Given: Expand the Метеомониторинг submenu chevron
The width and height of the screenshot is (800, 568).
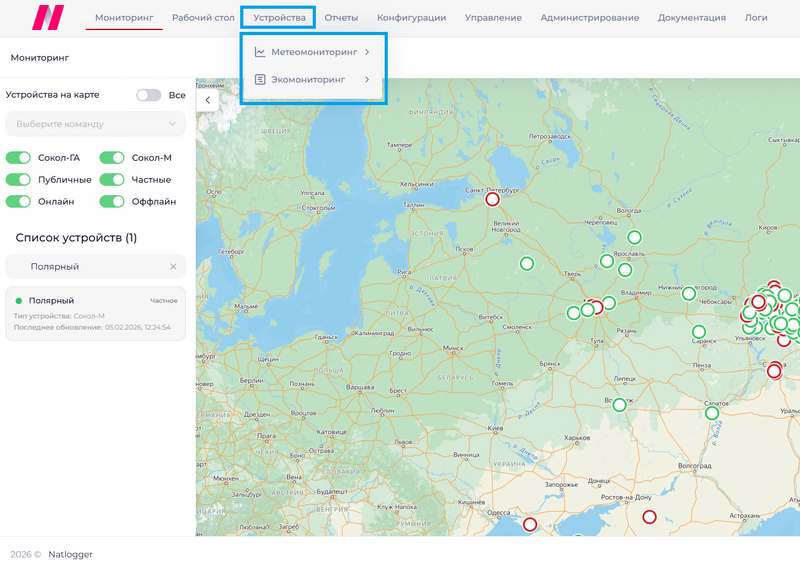Looking at the screenshot, I should point(367,52).
